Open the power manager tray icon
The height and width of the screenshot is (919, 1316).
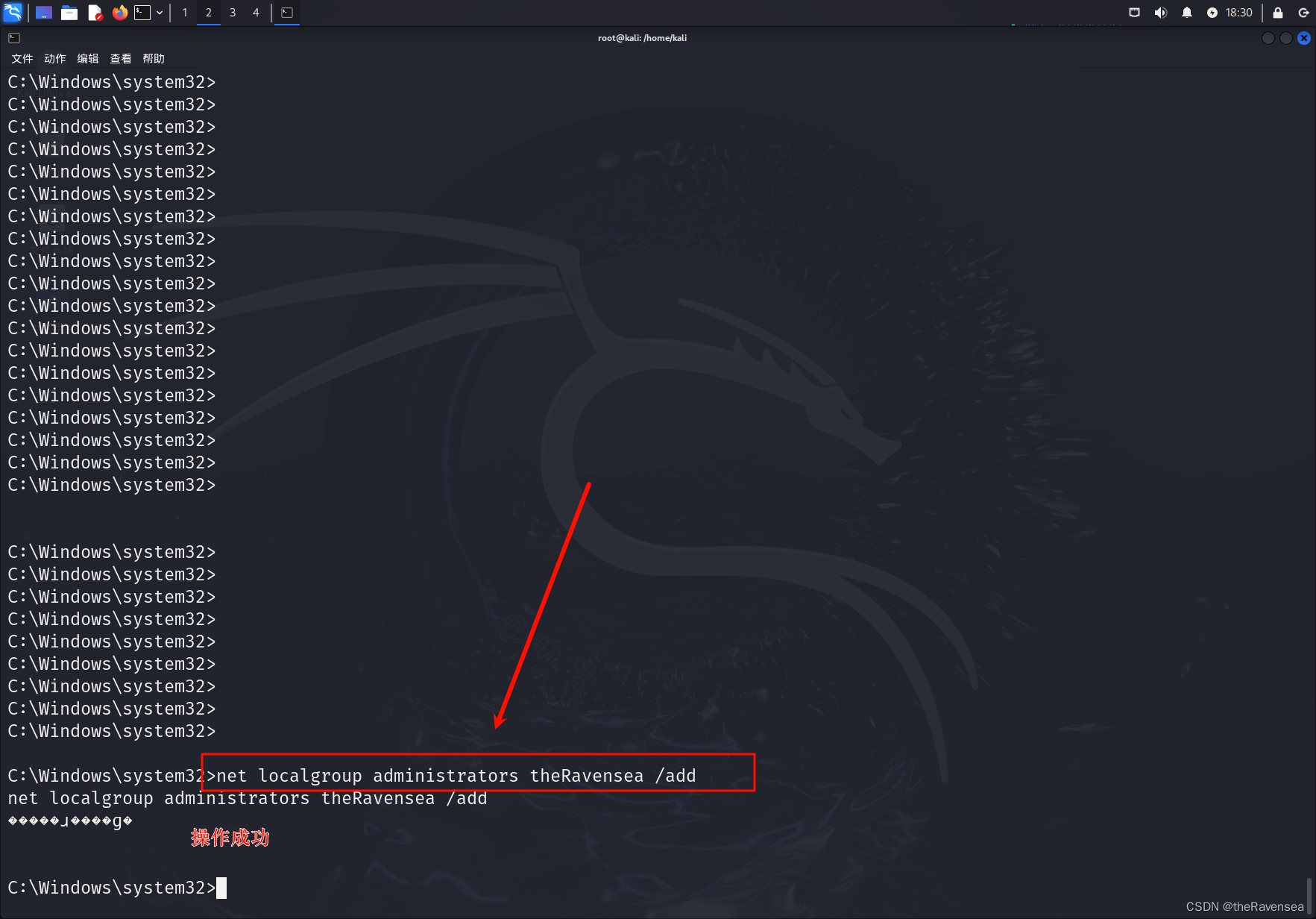[1212, 13]
